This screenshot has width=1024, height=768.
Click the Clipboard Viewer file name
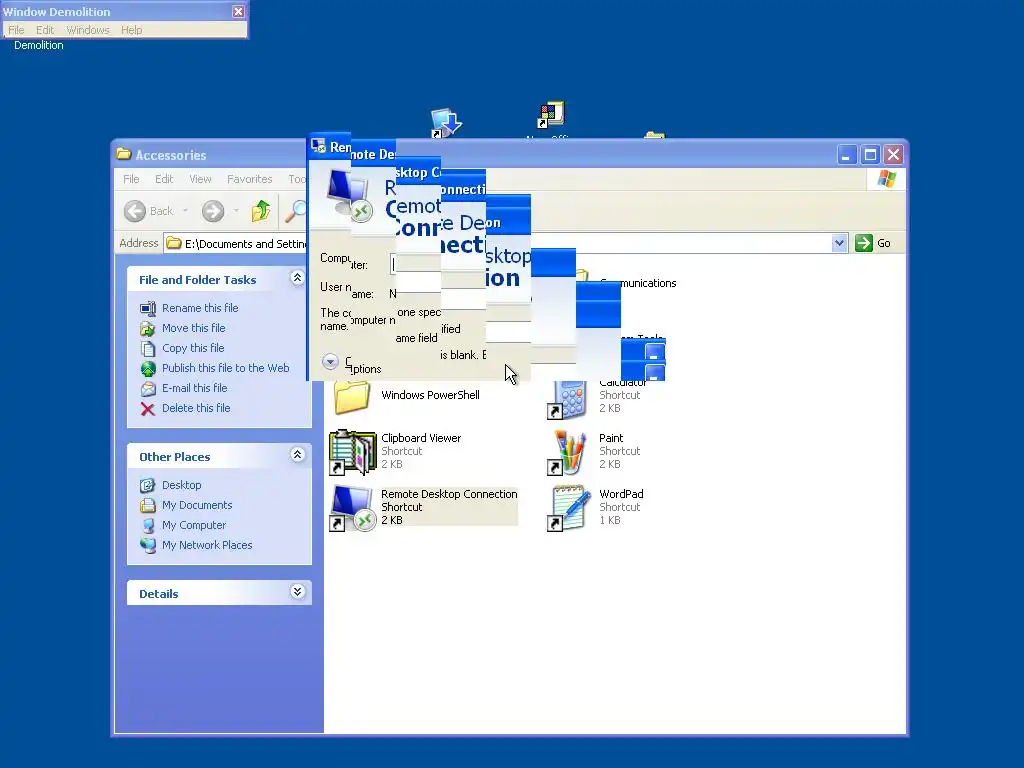421,438
